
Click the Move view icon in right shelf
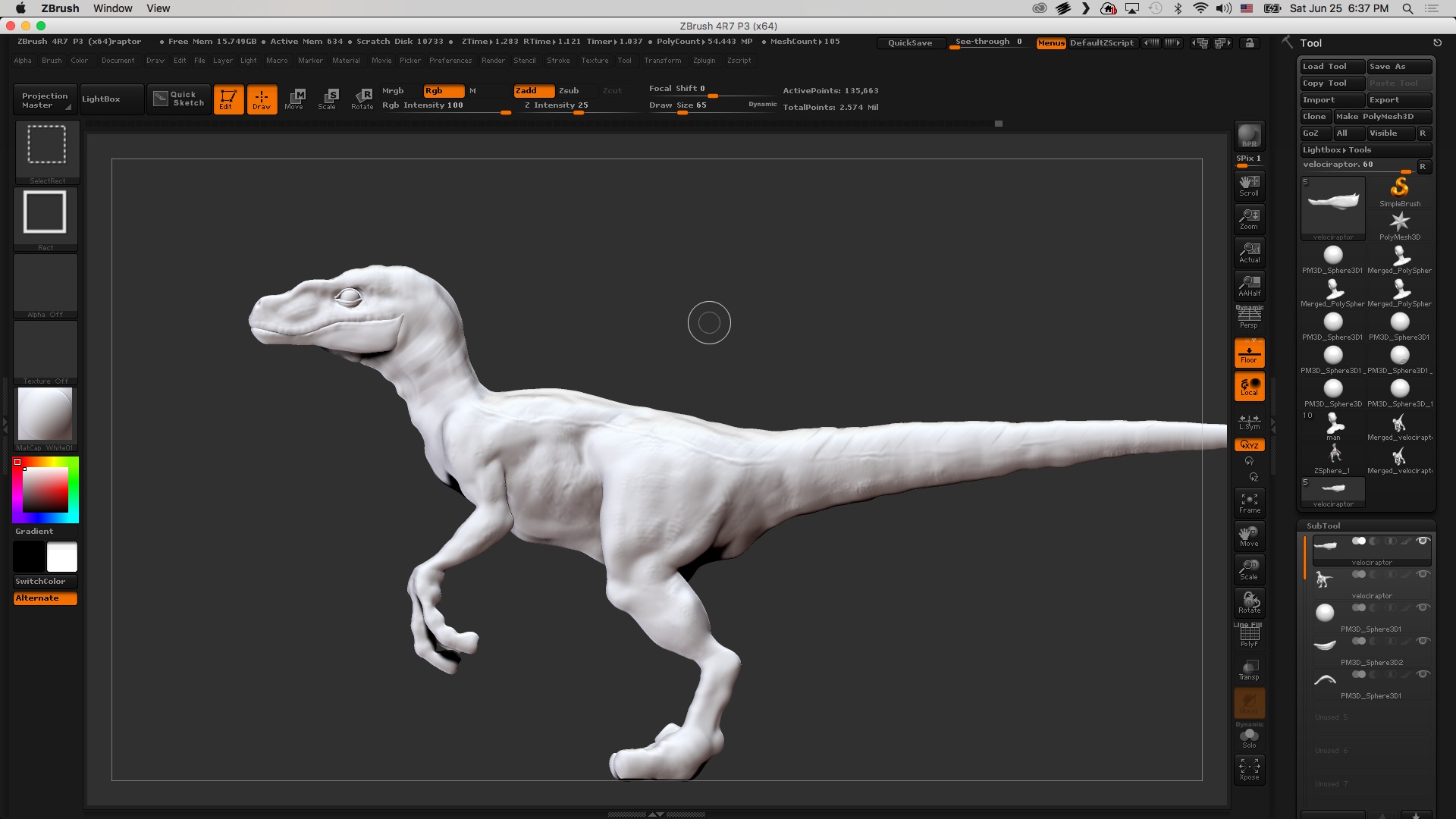tap(1249, 536)
